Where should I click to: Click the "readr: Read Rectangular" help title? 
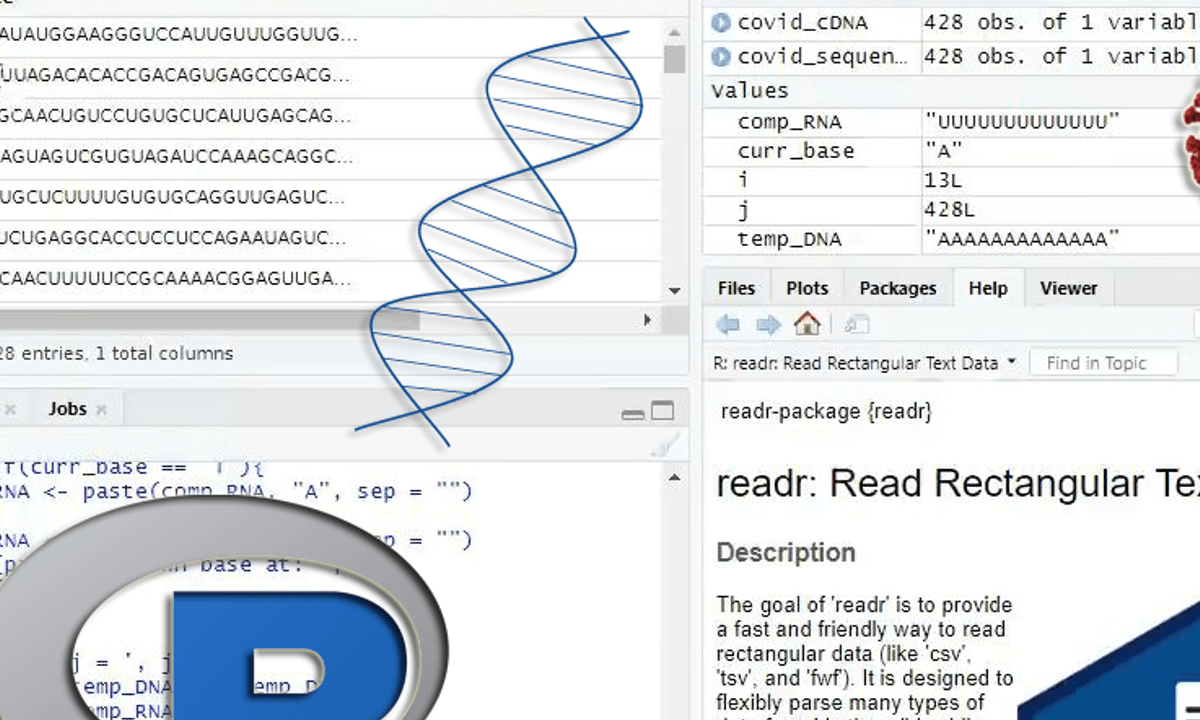[958, 484]
